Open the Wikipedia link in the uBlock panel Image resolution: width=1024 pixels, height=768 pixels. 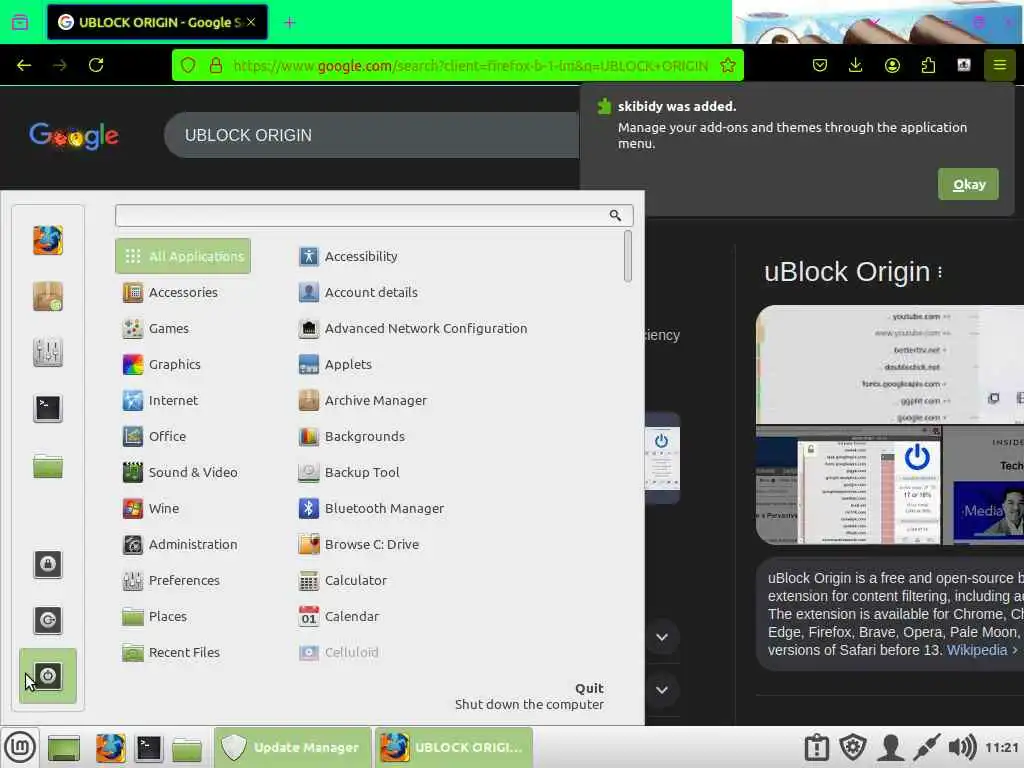[x=976, y=650]
